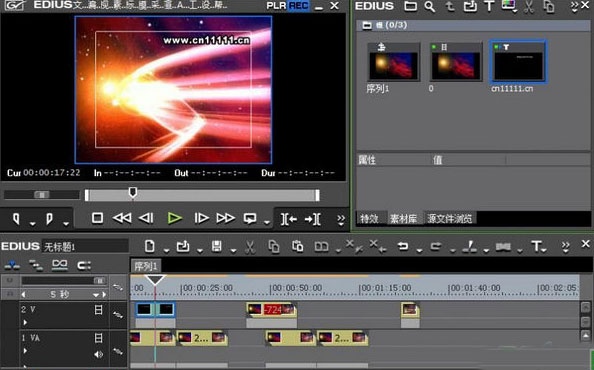Select the cn11111.cn title clip thumbnail
The image size is (594, 370).
(518, 62)
